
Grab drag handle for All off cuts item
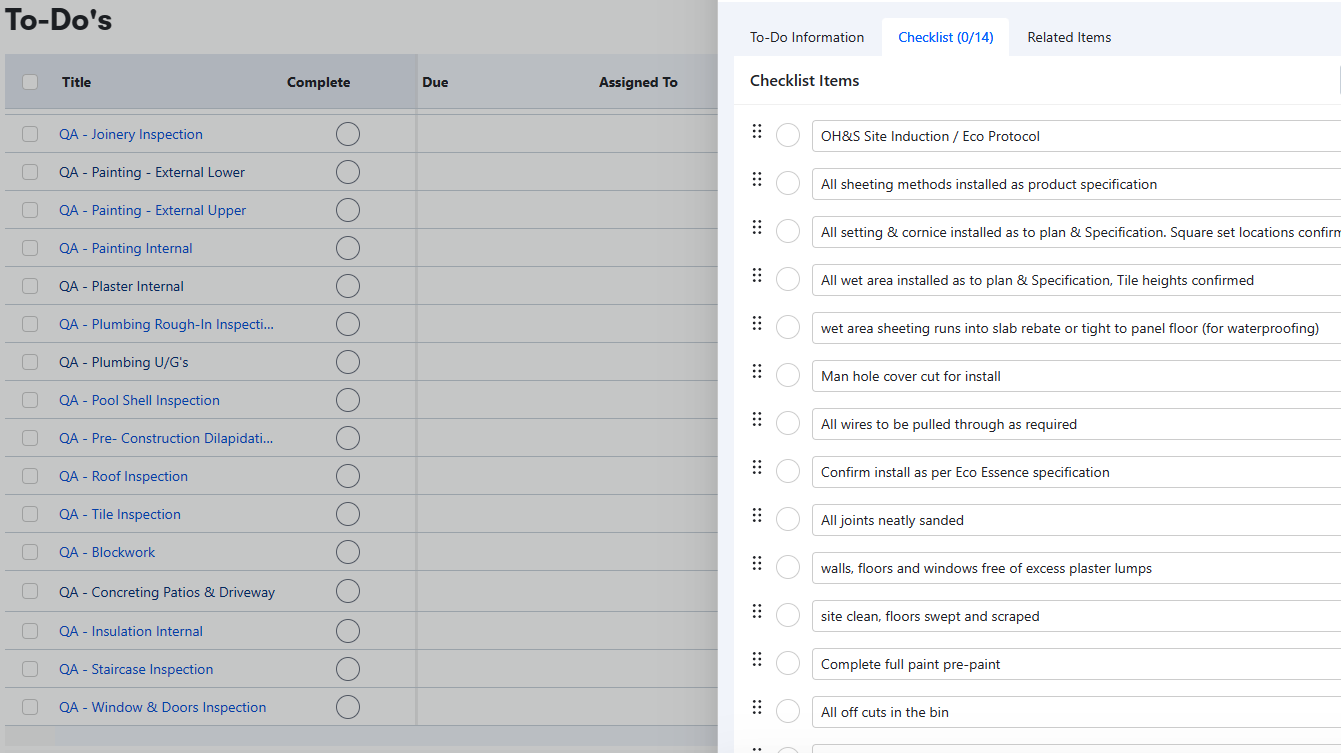757,707
